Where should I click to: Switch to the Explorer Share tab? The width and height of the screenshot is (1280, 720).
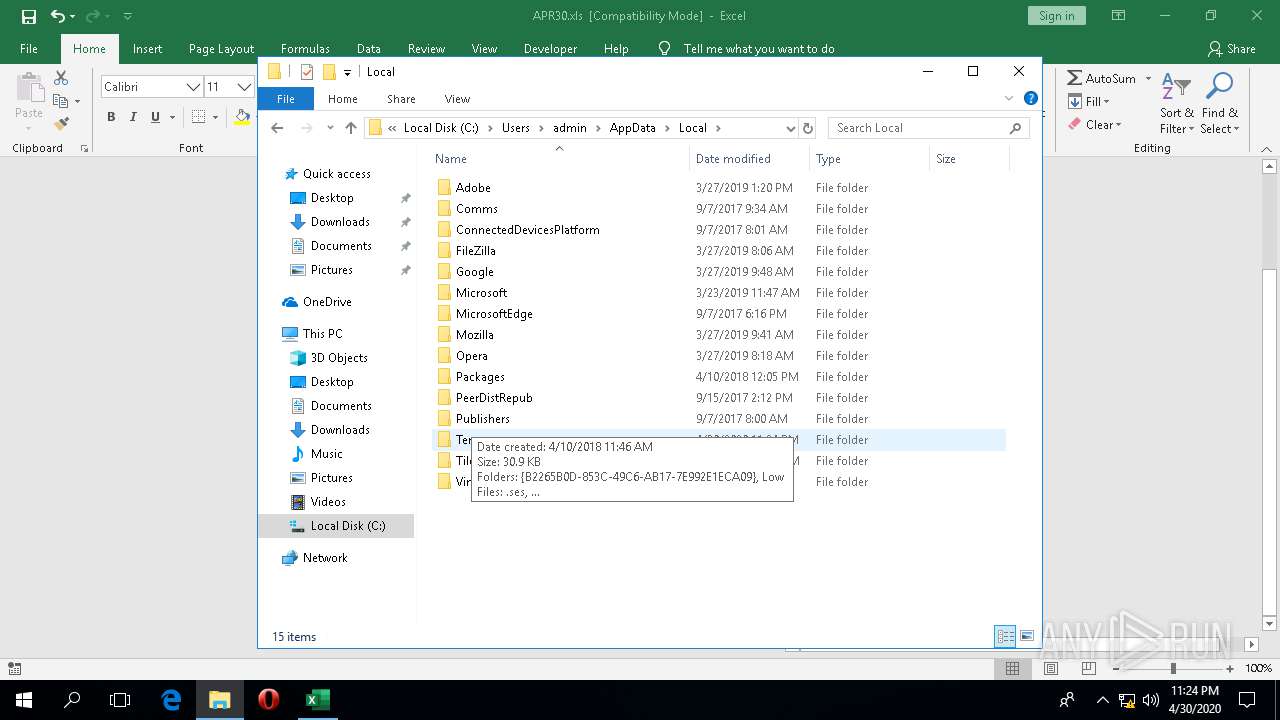(401, 99)
